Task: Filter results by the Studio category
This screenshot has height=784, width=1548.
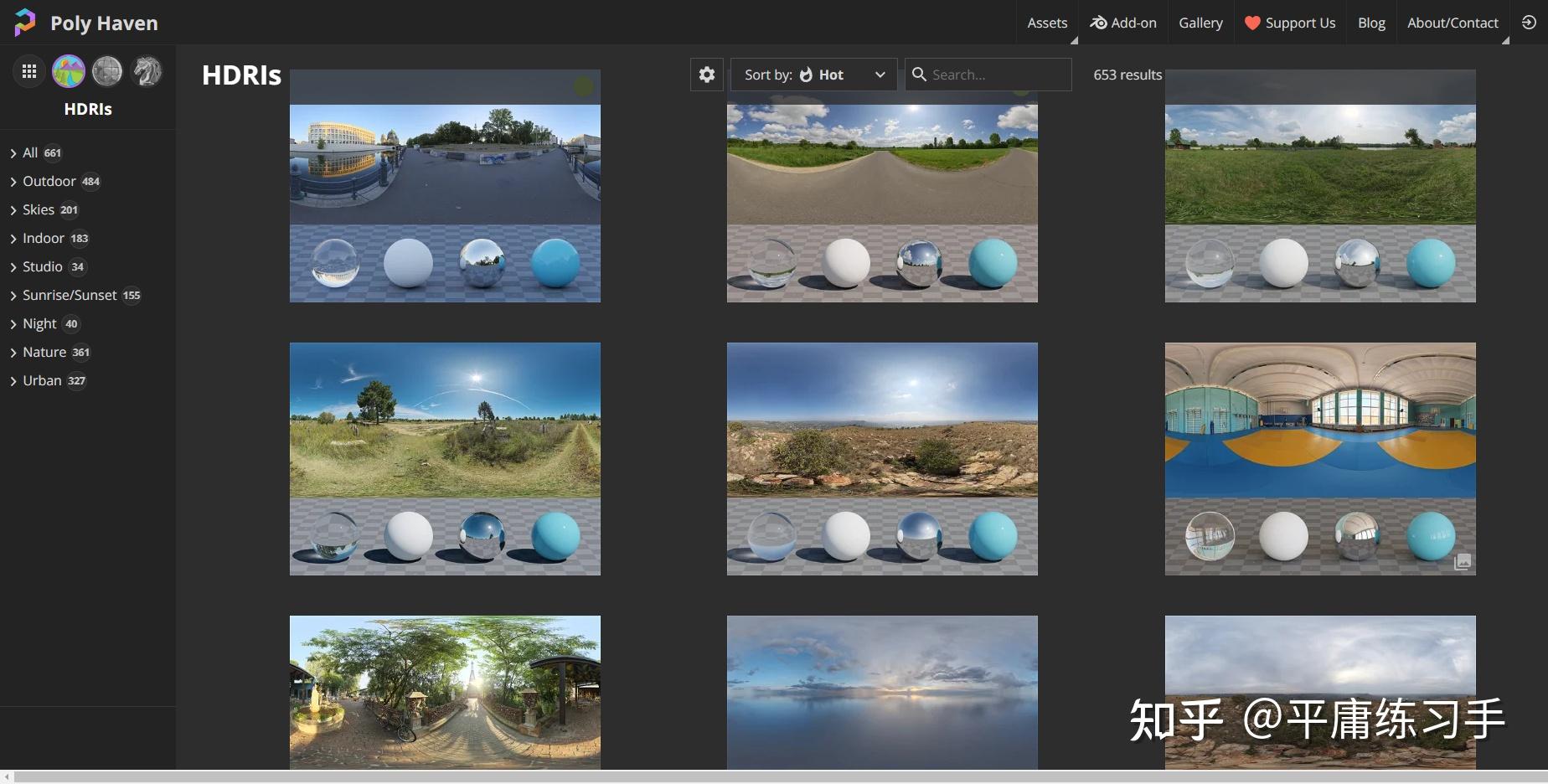Action: [42, 266]
